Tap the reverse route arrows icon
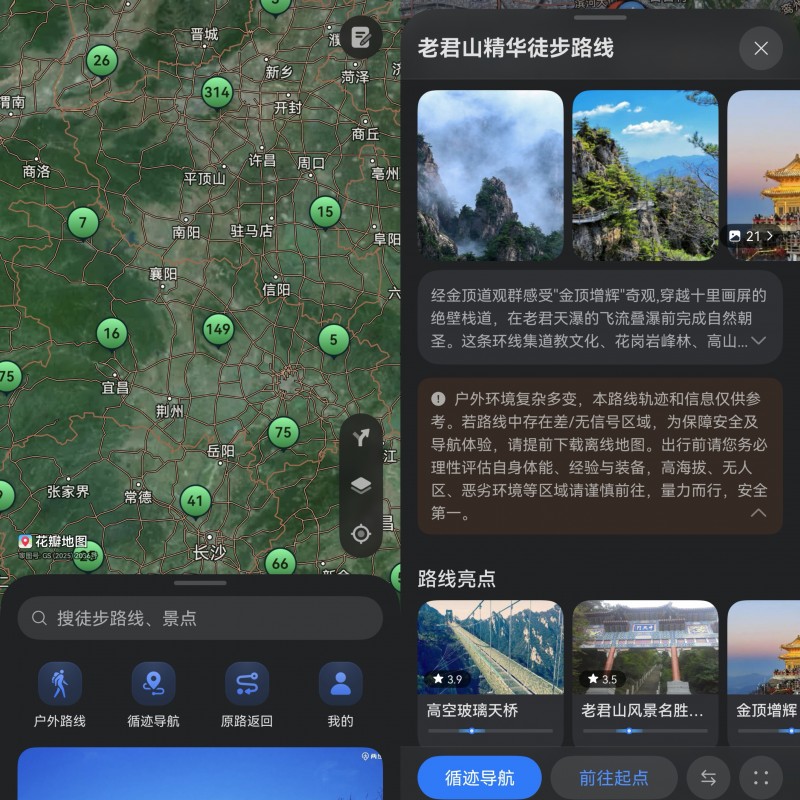800x800 pixels. tap(709, 778)
